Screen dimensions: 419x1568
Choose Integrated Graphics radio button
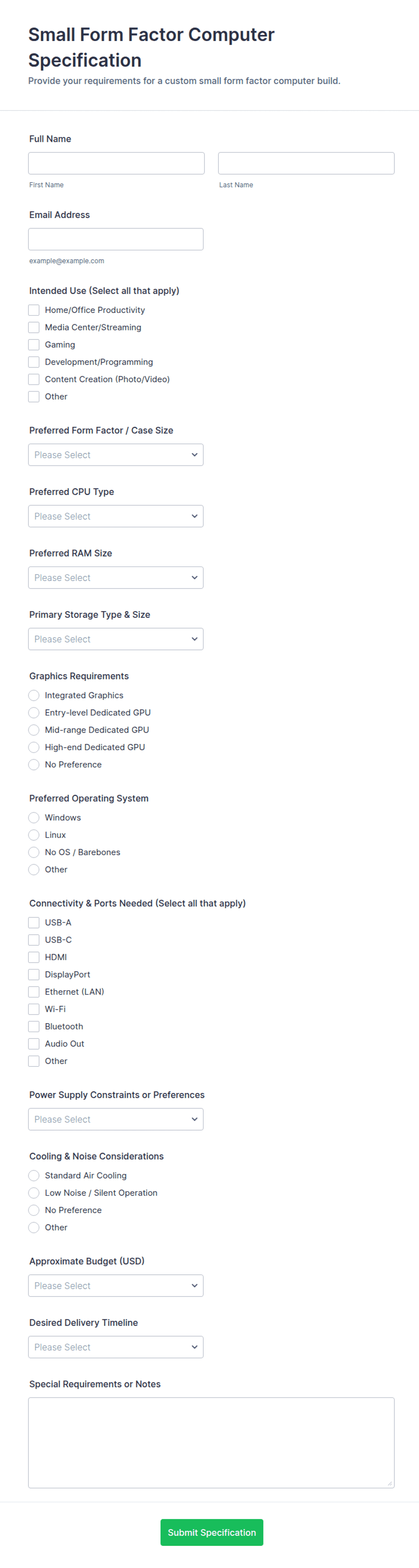click(34, 695)
